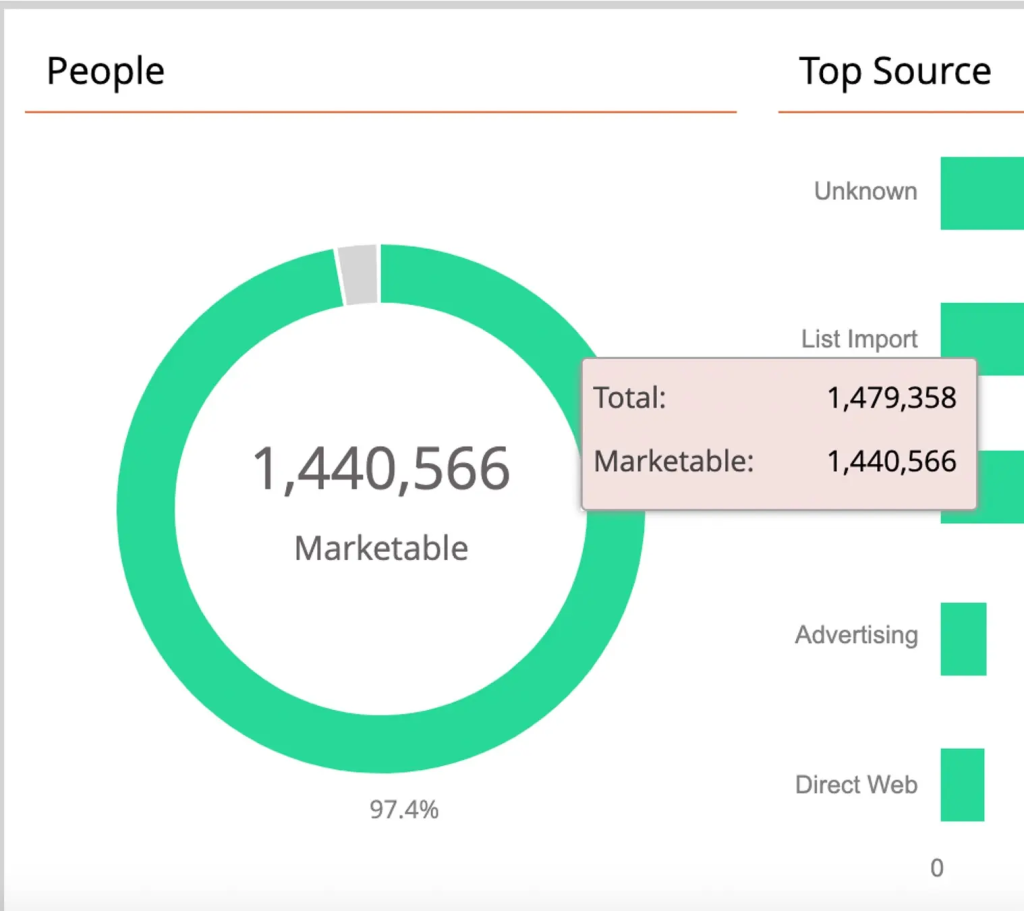Click the Advertising source bar

[964, 636]
